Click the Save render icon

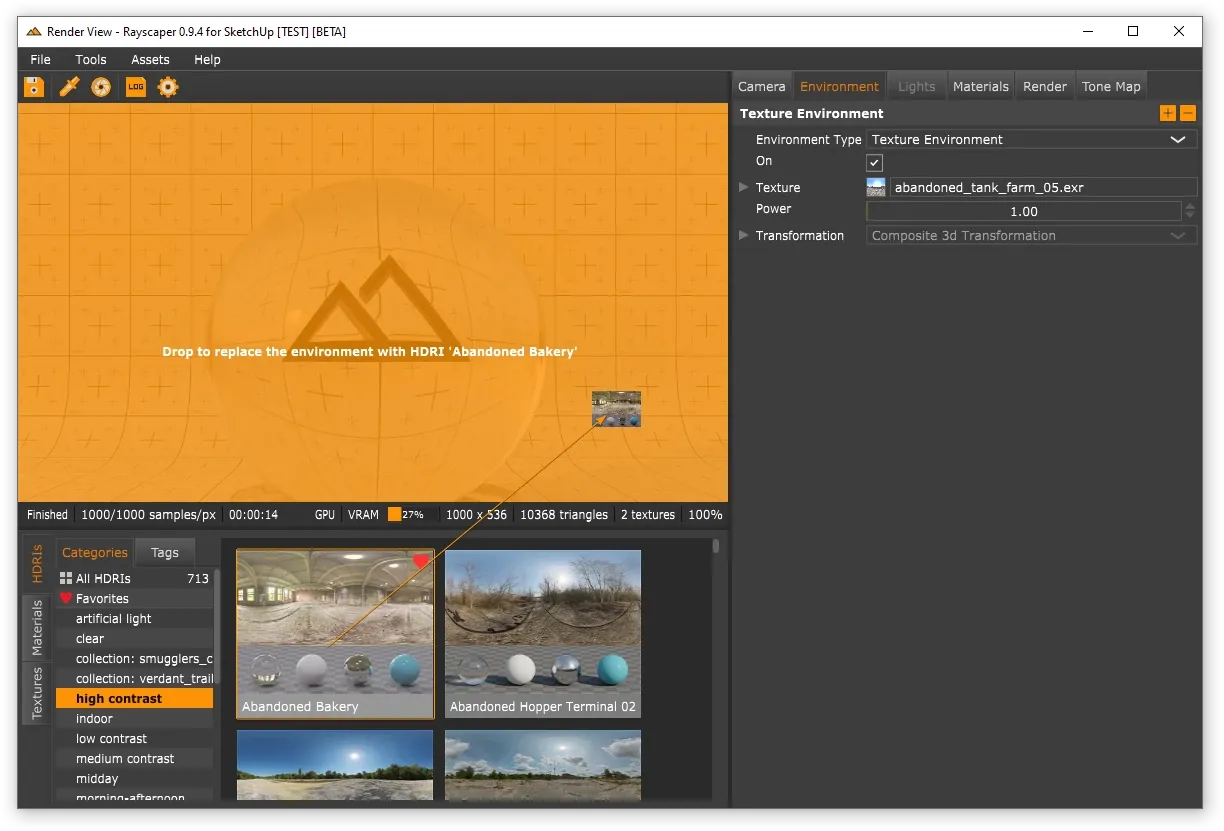33,87
